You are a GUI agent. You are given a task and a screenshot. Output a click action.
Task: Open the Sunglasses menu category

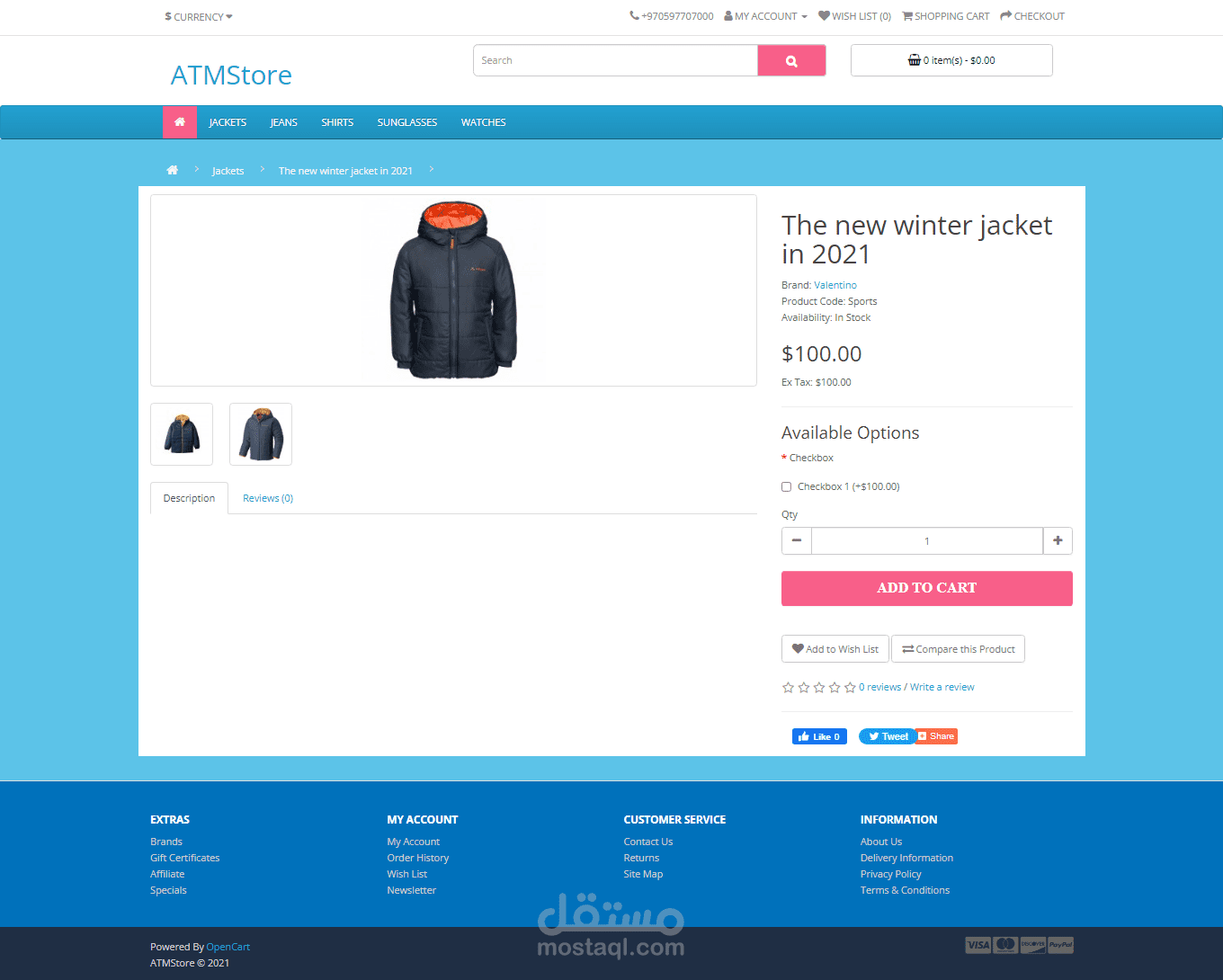coord(407,122)
